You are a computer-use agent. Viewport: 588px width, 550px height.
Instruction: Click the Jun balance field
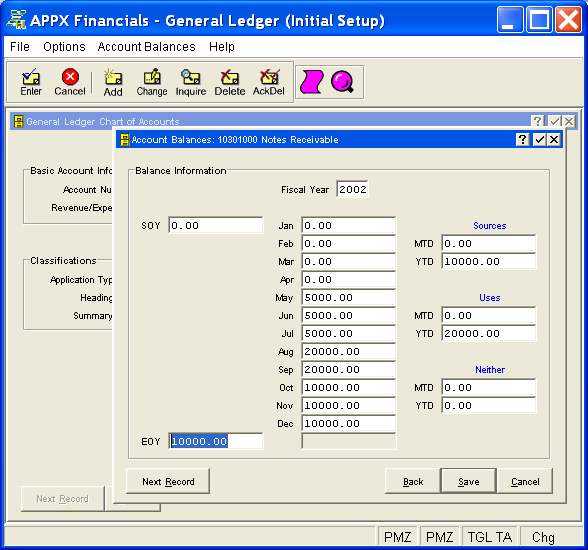(348, 315)
